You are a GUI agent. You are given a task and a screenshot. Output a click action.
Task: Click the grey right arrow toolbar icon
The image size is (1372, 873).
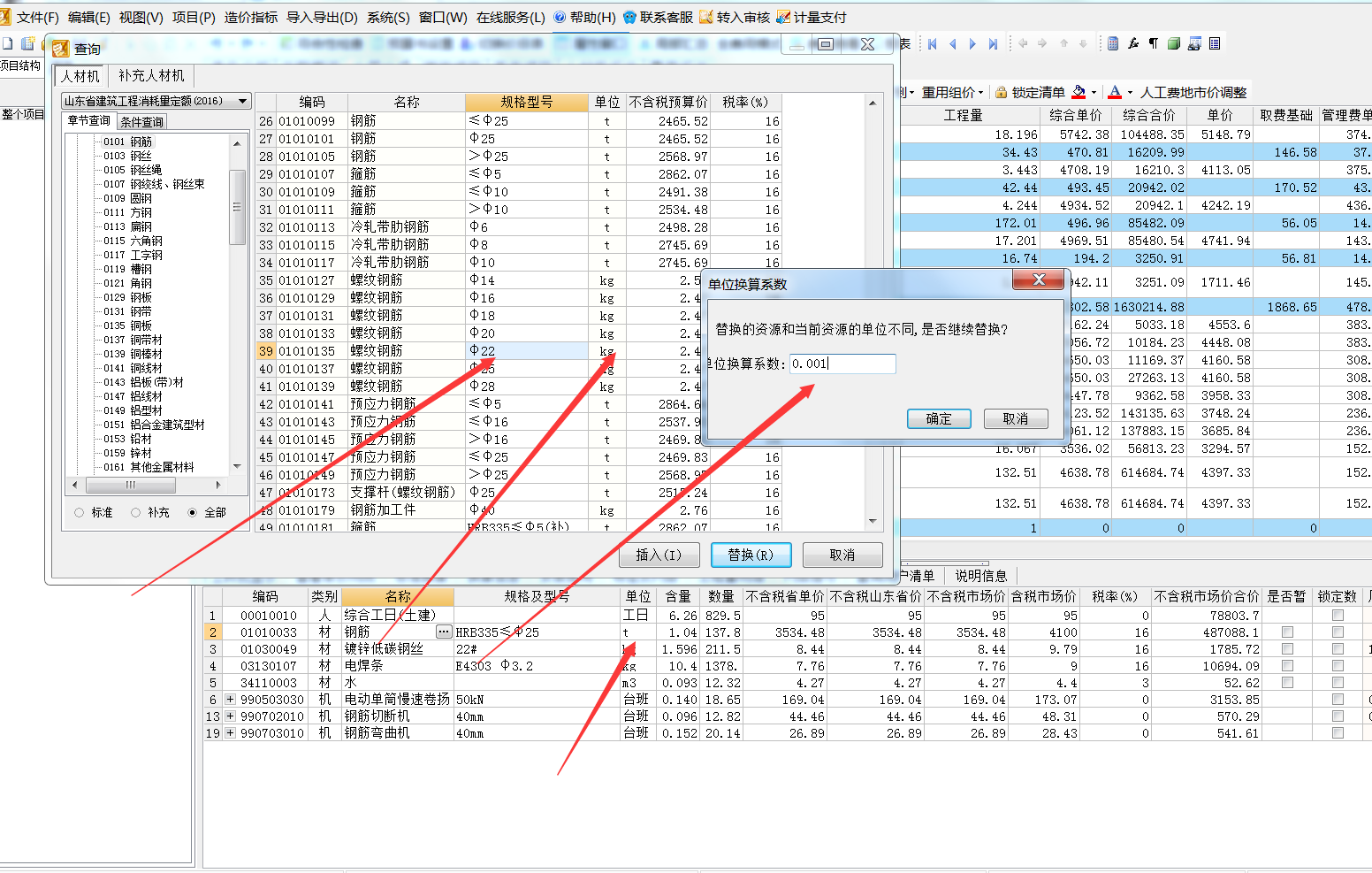click(1042, 43)
